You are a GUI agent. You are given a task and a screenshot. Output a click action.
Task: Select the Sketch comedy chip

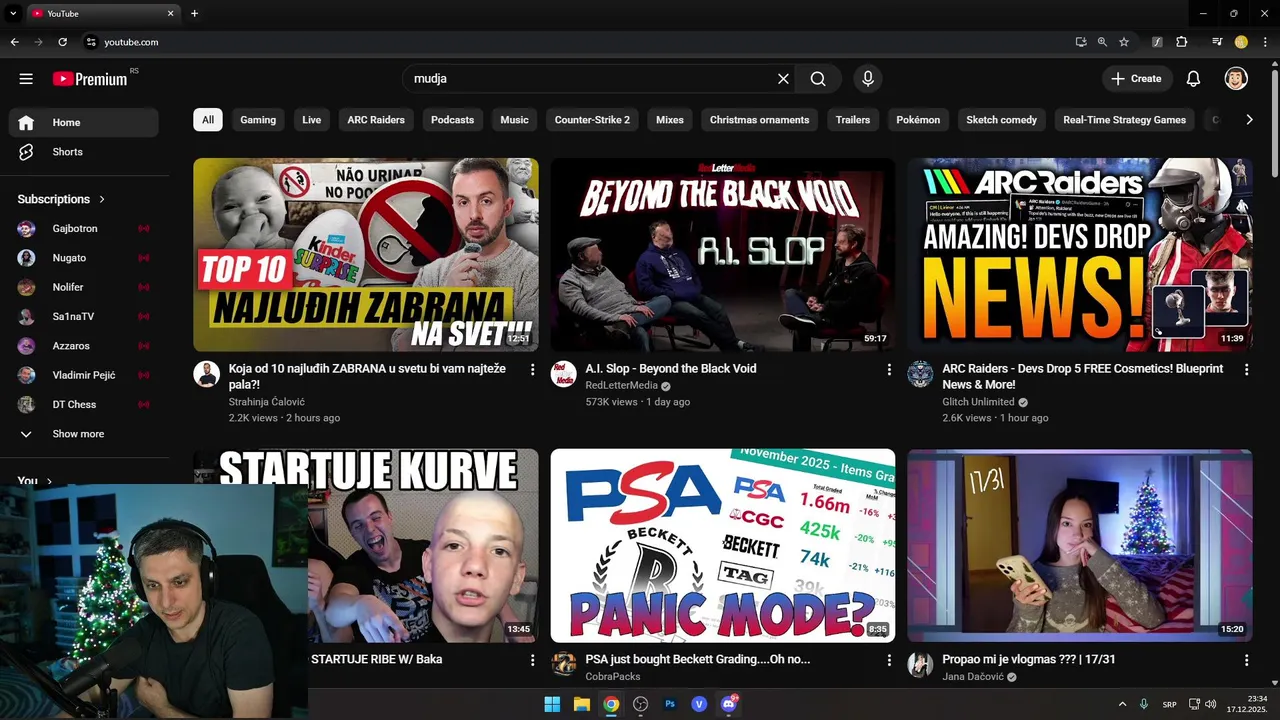point(1001,120)
